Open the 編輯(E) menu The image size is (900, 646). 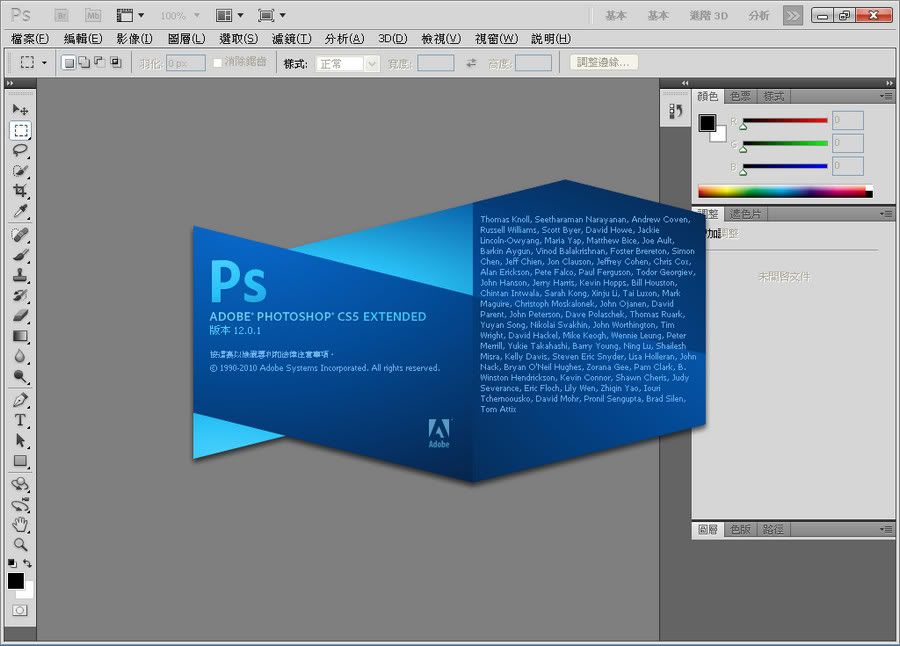tap(83, 39)
